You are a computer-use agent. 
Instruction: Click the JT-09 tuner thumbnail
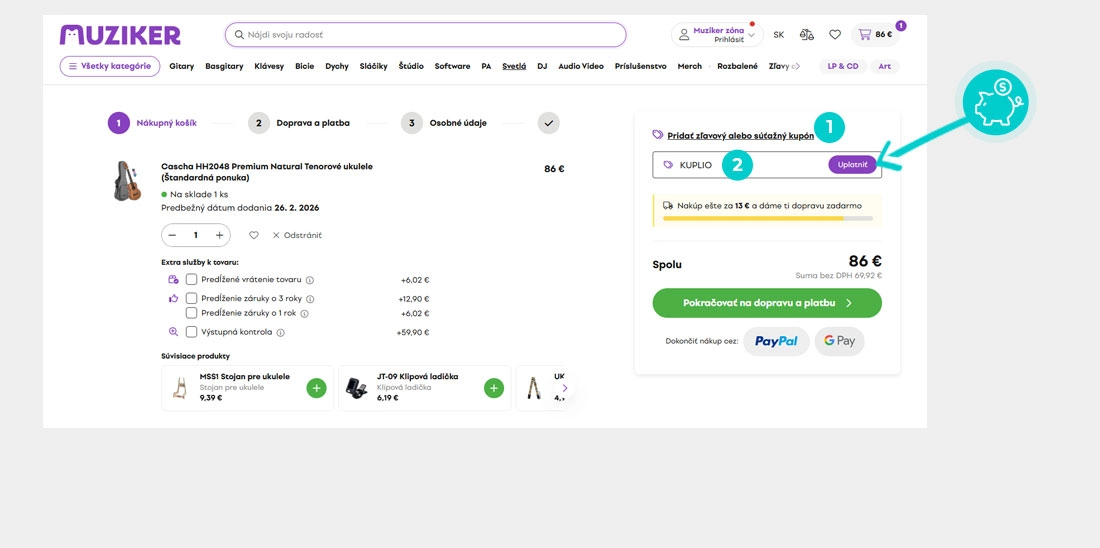pos(357,388)
